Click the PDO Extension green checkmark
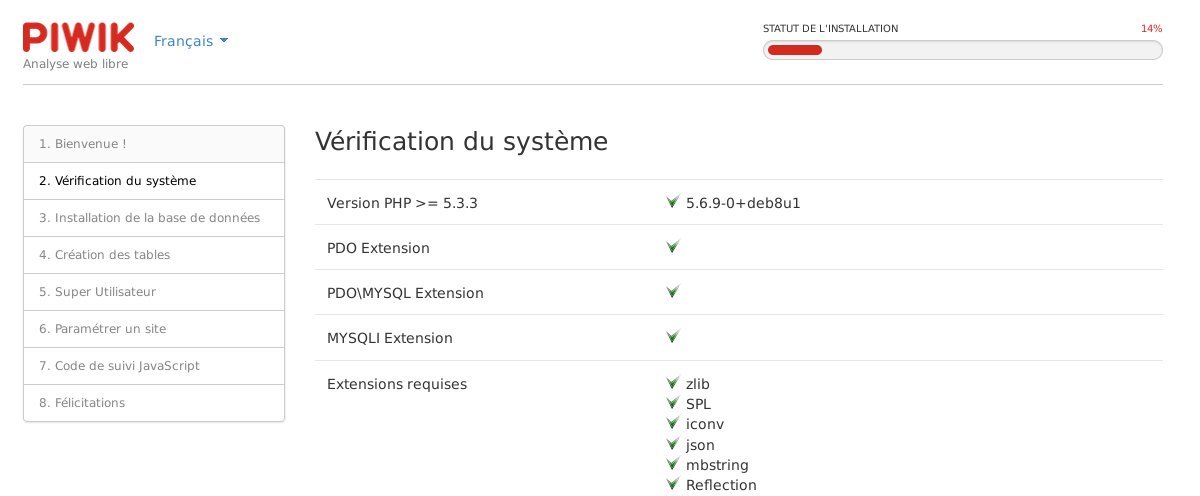The image size is (1200, 496). pos(673,247)
